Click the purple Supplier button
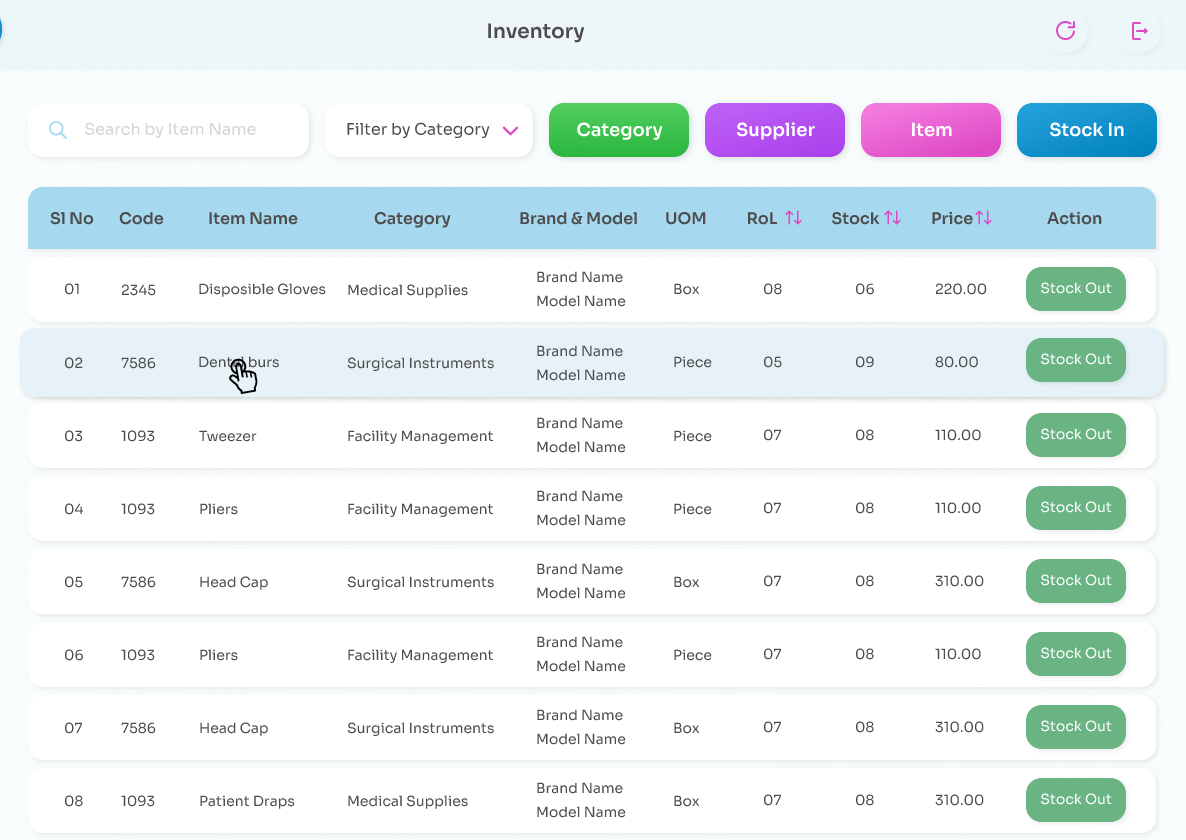The image size is (1186, 840). [x=774, y=129]
